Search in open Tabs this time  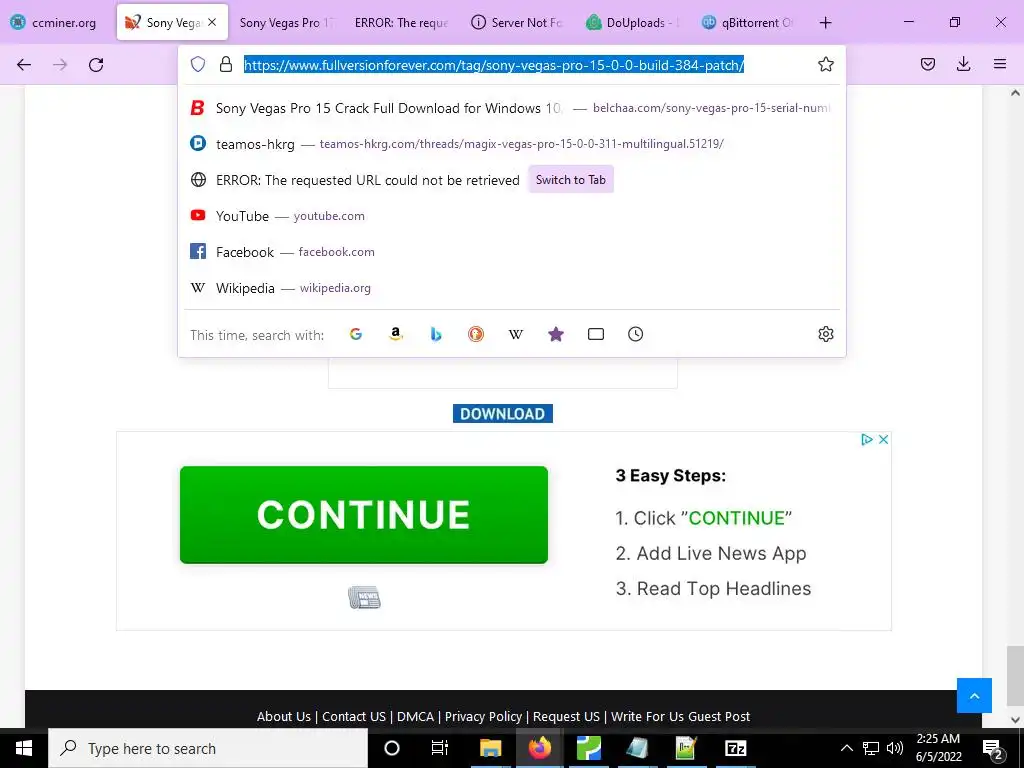[x=596, y=334]
